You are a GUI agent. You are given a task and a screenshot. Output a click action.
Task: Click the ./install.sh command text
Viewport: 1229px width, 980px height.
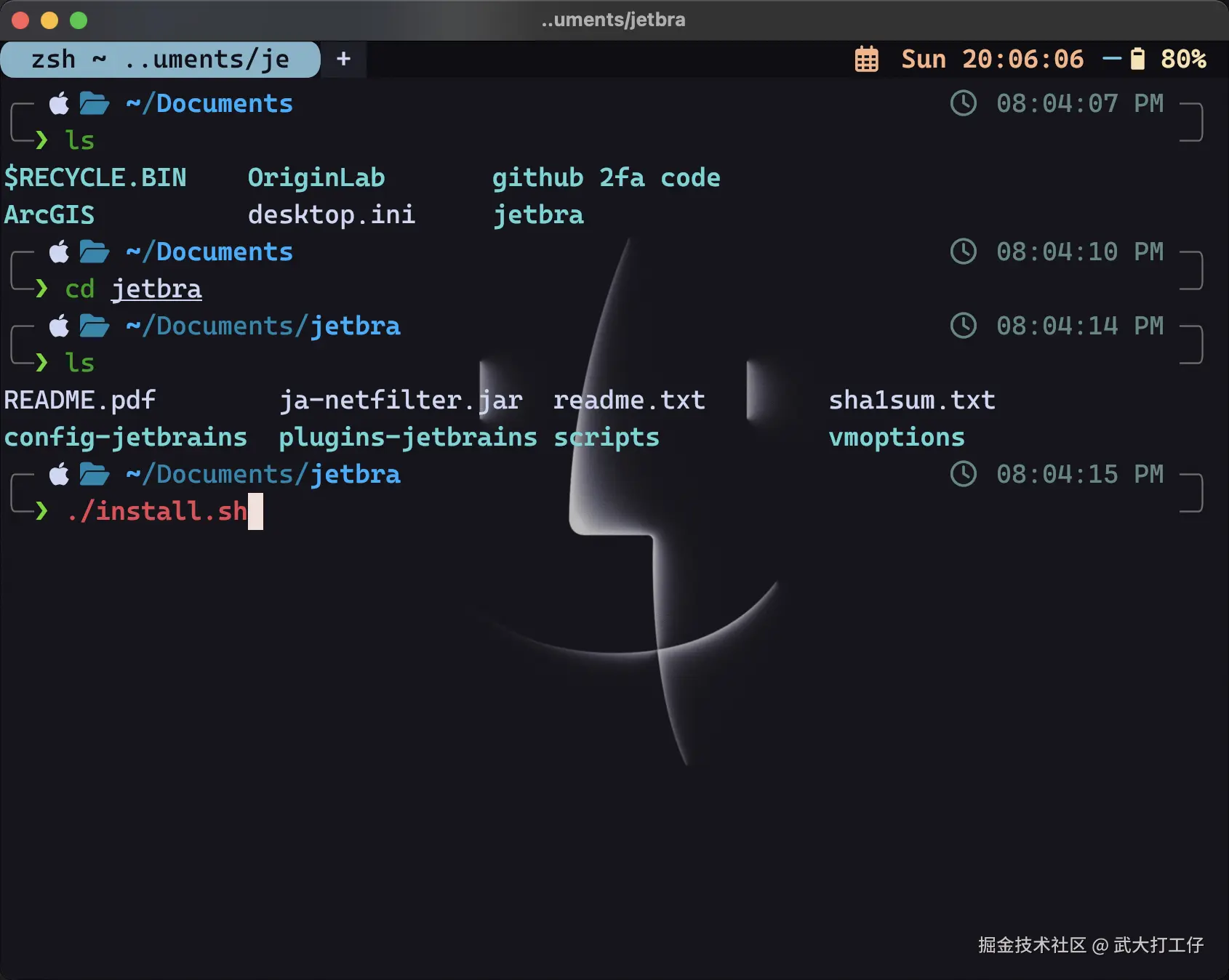point(157,511)
